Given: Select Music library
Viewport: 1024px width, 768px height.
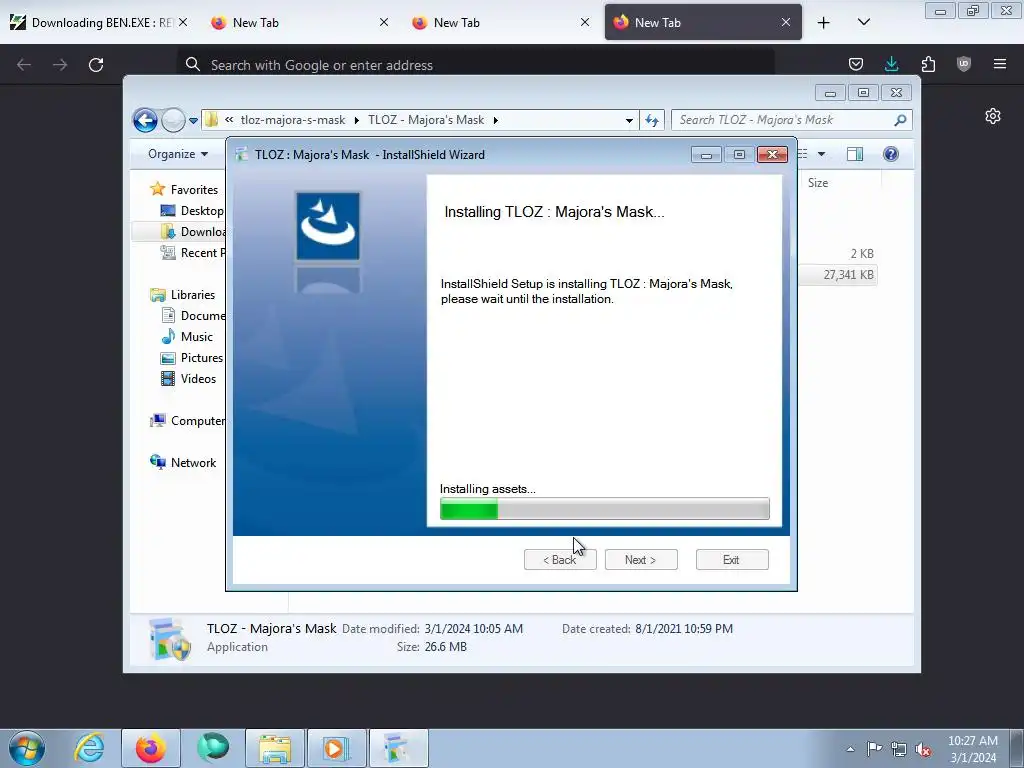Looking at the screenshot, I should click(x=187, y=336).
